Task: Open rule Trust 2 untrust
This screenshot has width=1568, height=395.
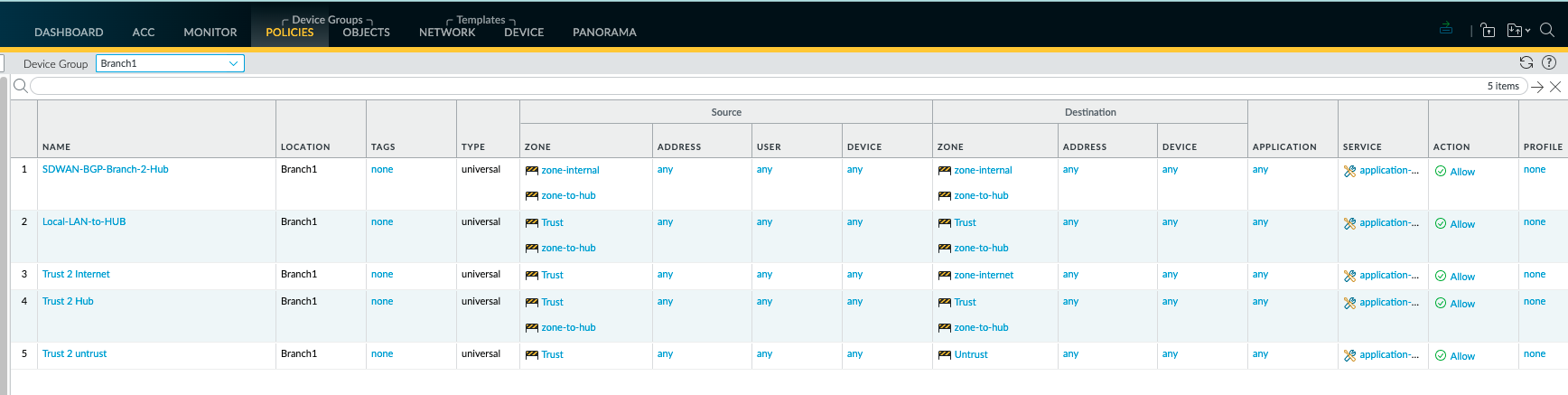Action: 74,353
